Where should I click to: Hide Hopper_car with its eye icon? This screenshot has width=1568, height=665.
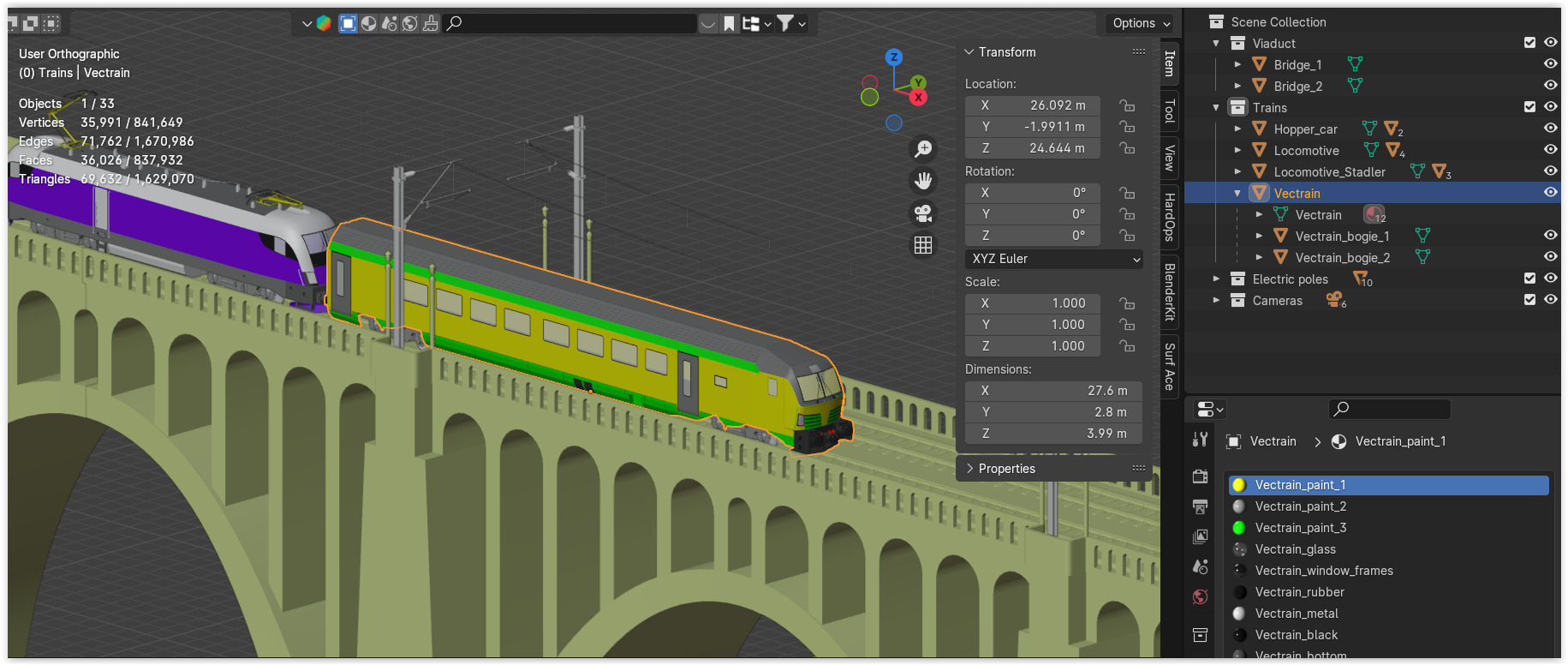click(x=1550, y=128)
